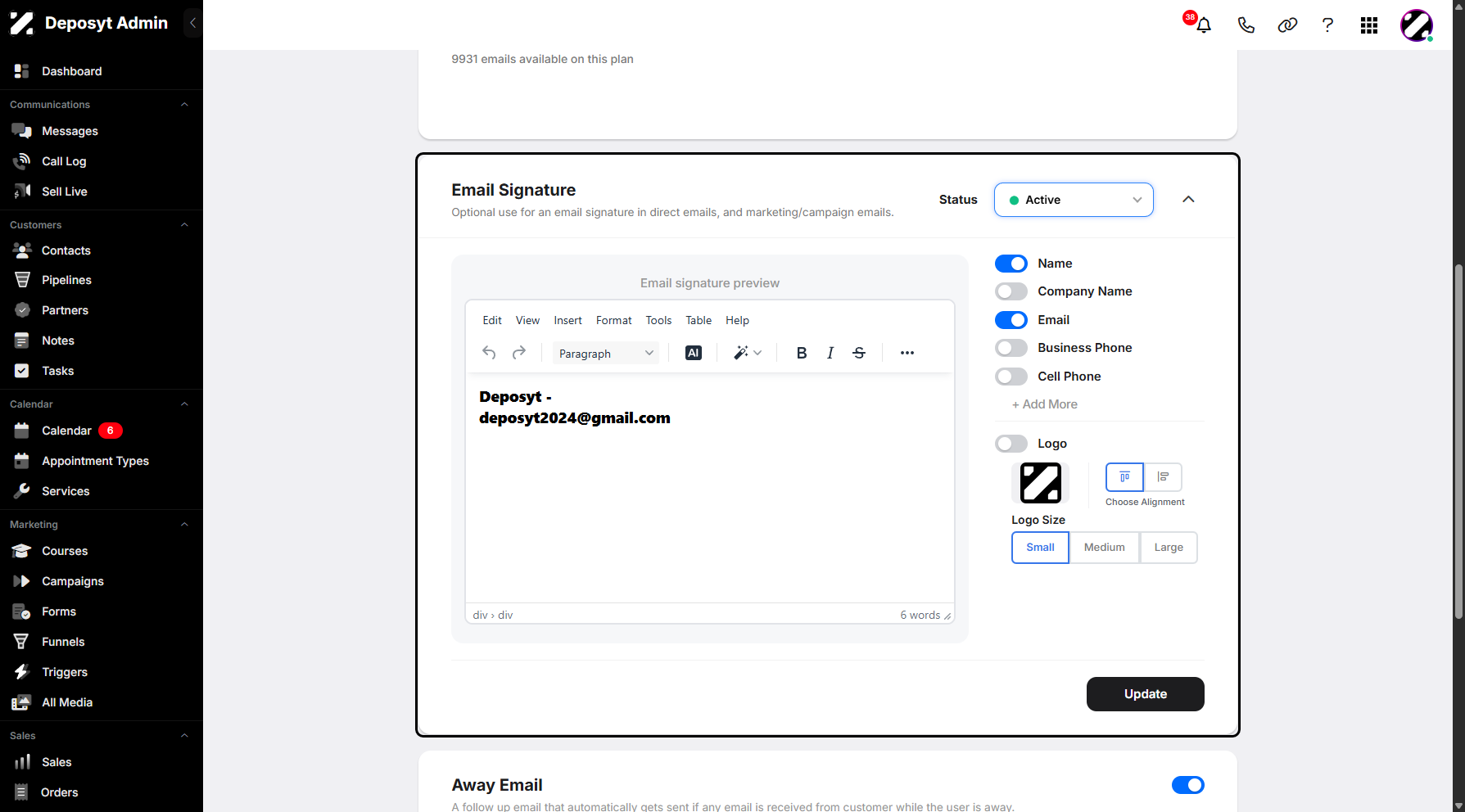
Task: Click the page vertical scrollbar
Action: pyautogui.click(x=1458, y=442)
